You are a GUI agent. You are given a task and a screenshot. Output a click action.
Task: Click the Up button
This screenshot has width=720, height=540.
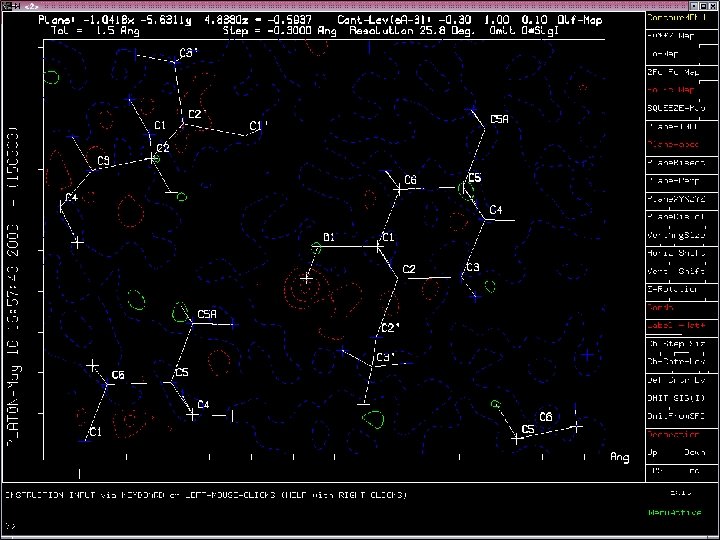[x=652, y=453]
